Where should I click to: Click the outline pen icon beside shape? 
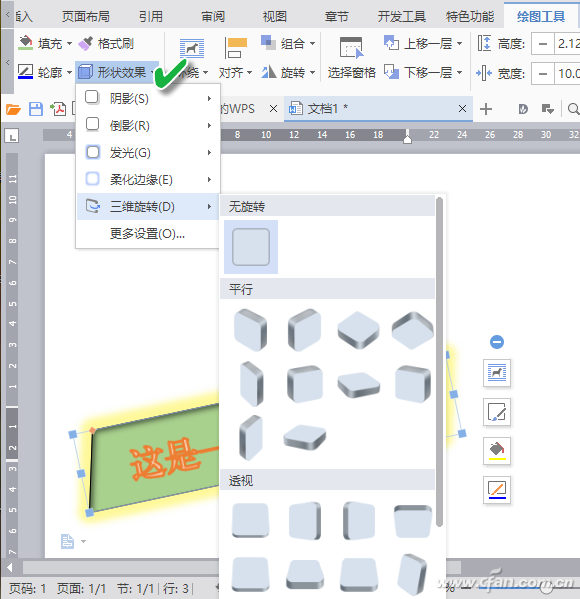497,490
